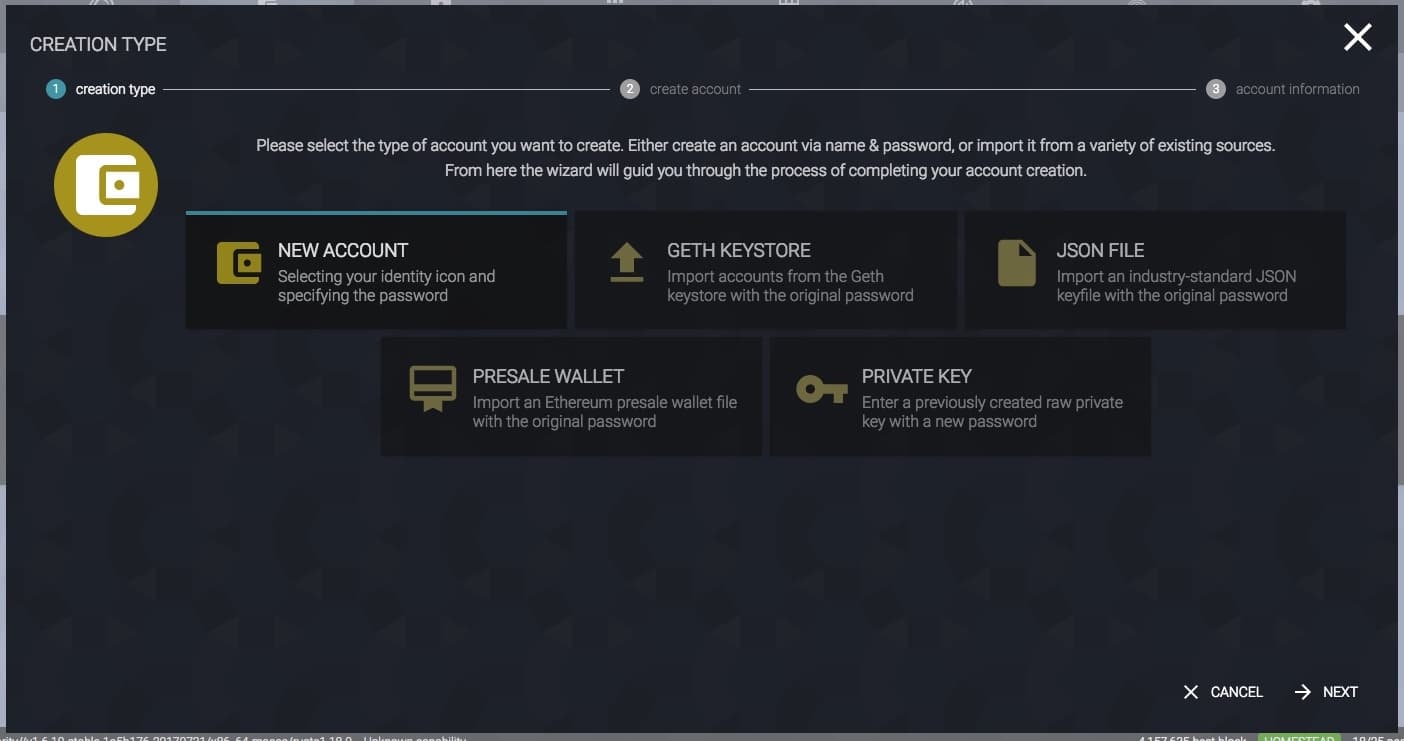Select the NEW ACCOUNT option title
The image size is (1404, 741).
343,250
